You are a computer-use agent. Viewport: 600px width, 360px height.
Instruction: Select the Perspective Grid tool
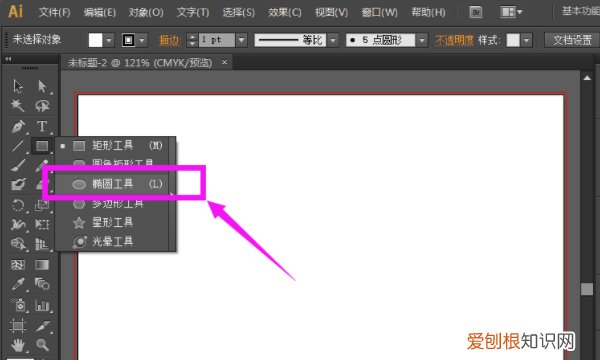pos(42,244)
